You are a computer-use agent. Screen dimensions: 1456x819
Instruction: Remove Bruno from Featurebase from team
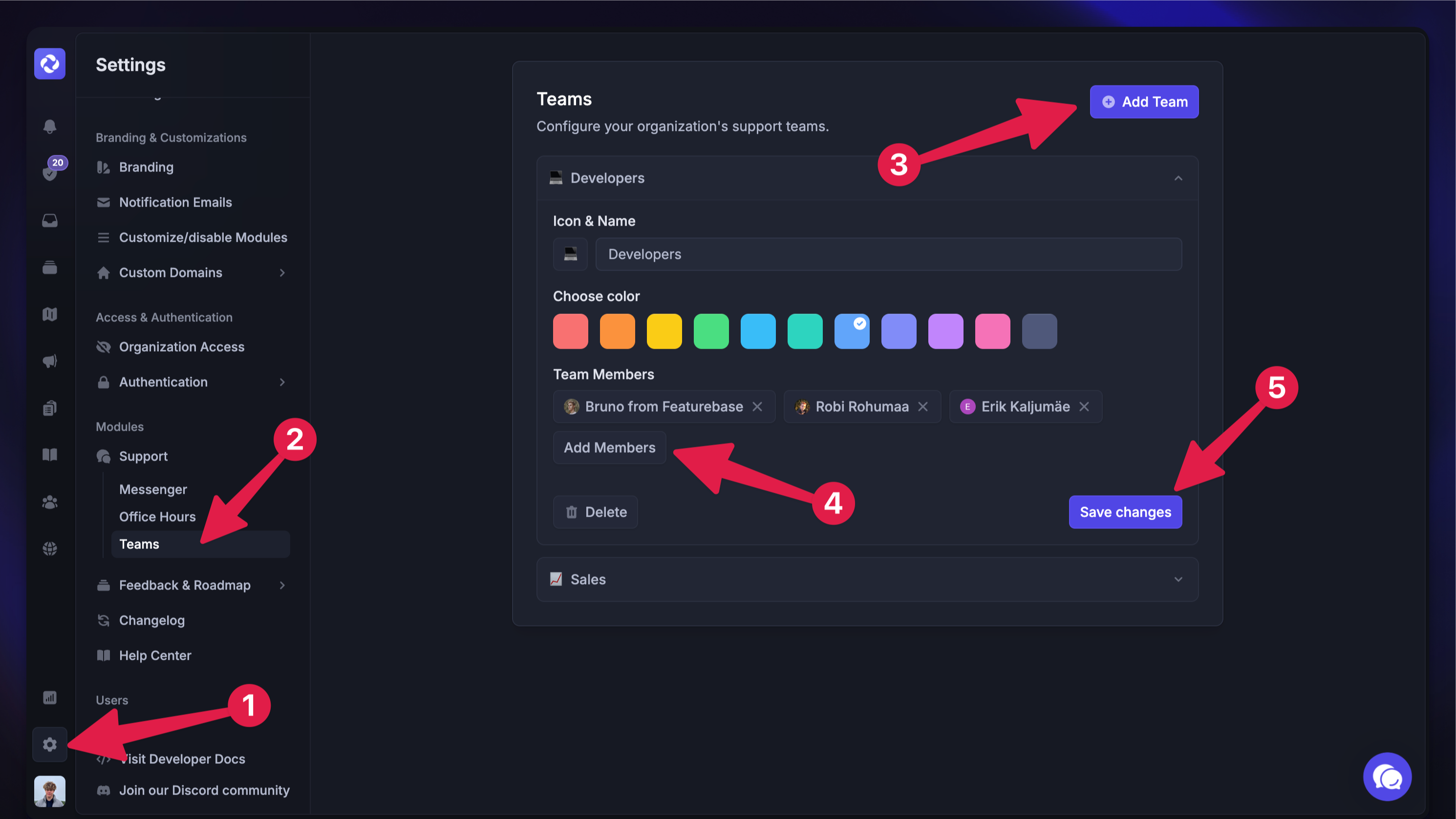click(757, 407)
